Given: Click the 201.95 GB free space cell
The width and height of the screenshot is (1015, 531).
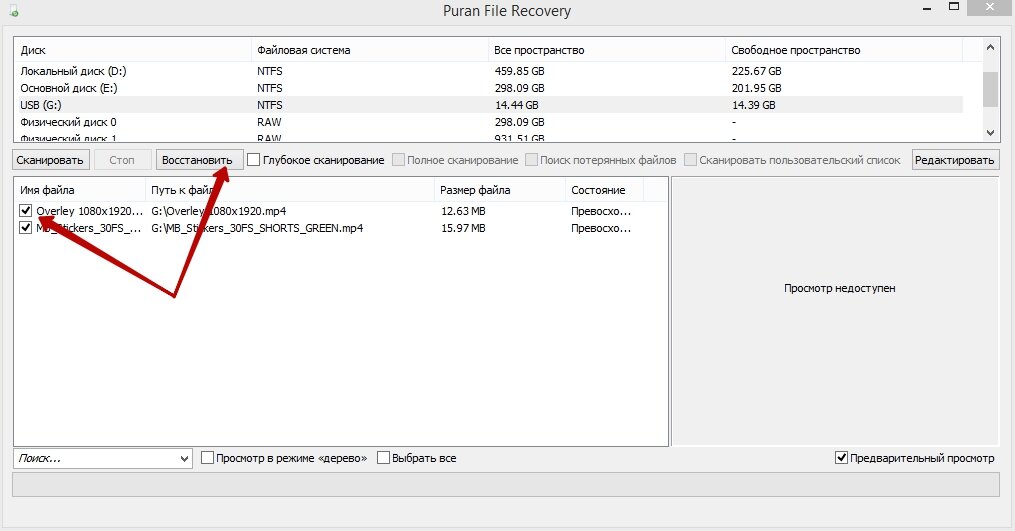Looking at the screenshot, I should click(756, 88).
